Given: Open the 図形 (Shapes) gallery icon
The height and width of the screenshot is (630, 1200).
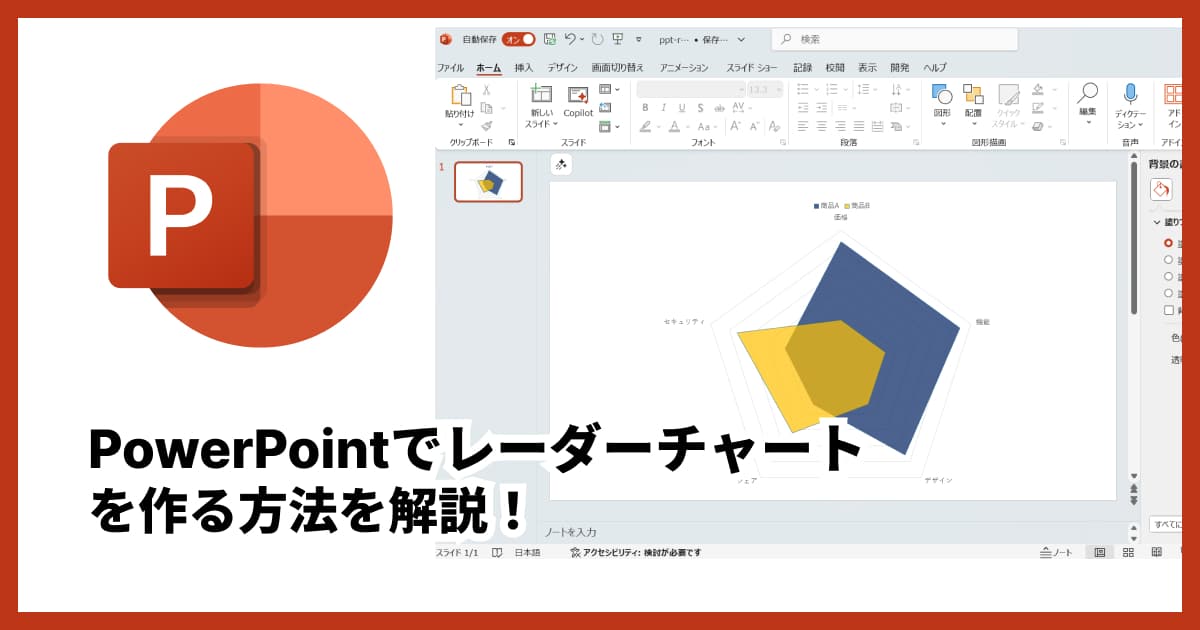Looking at the screenshot, I should point(940,95).
